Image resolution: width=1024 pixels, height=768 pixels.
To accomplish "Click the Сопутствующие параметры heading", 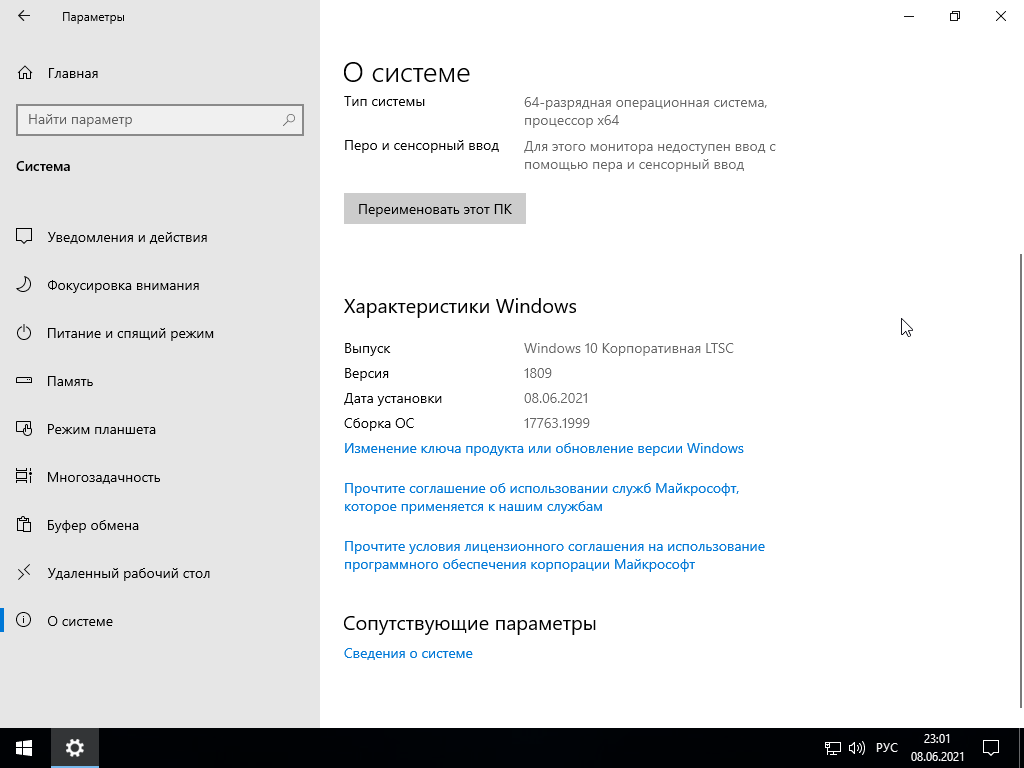I will 470,623.
